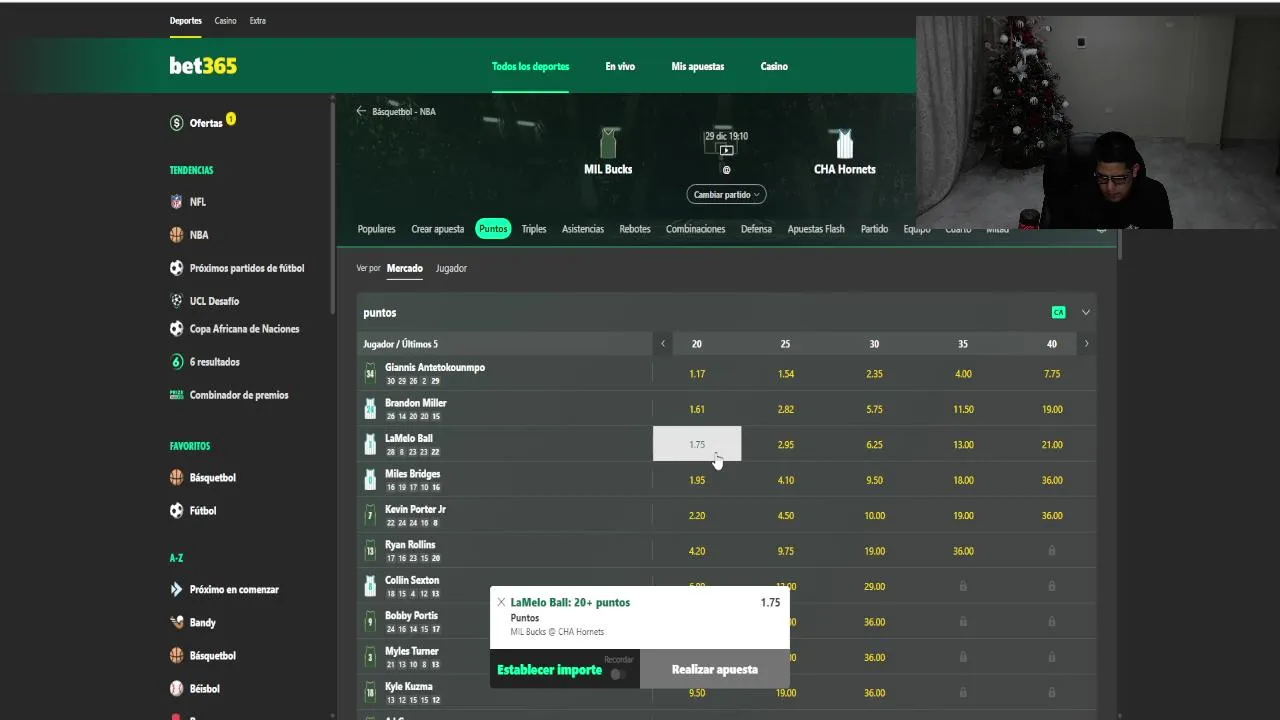Click Copa Africana de Naciones icon

177,329
